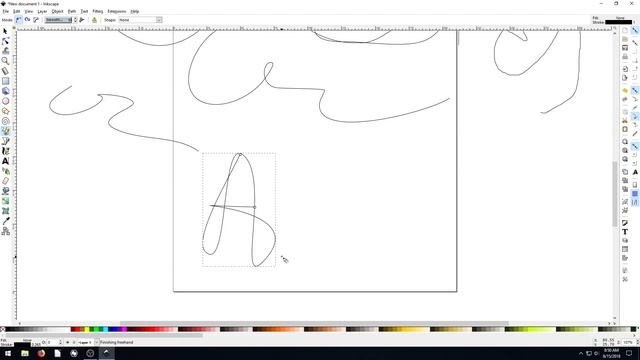The height and width of the screenshot is (360, 640).
Task: Select the Ellipse tool
Action: pyautogui.click(x=5, y=101)
